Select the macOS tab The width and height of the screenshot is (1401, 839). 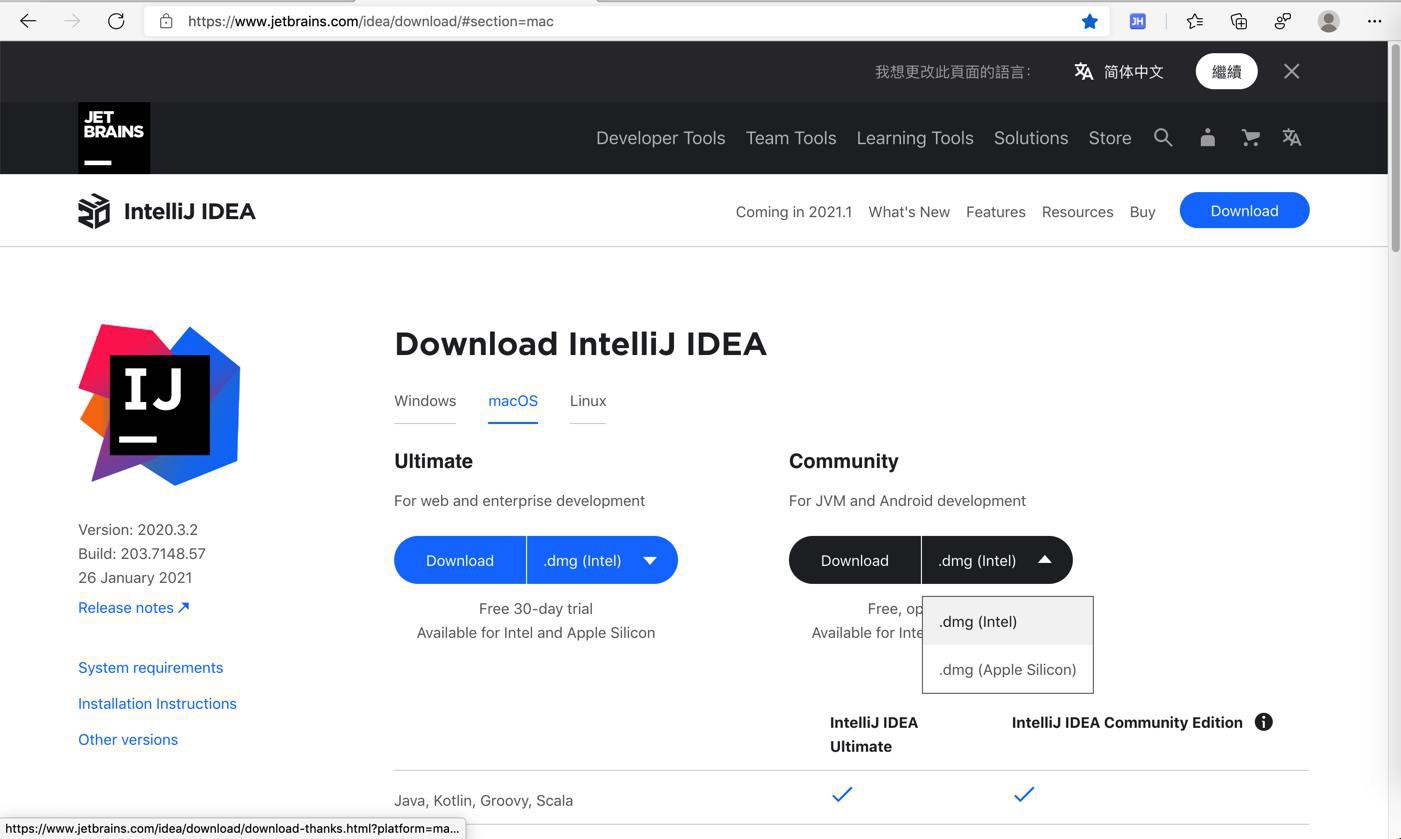[513, 401]
